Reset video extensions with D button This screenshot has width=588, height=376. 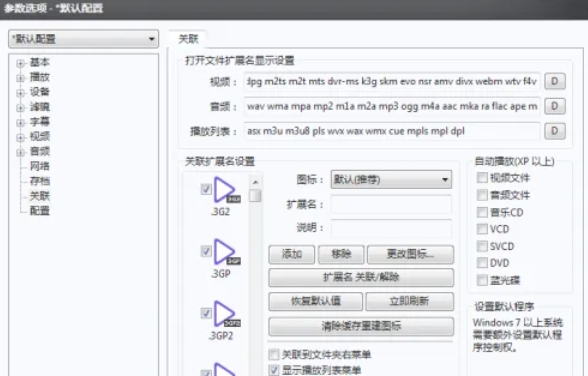coord(555,81)
